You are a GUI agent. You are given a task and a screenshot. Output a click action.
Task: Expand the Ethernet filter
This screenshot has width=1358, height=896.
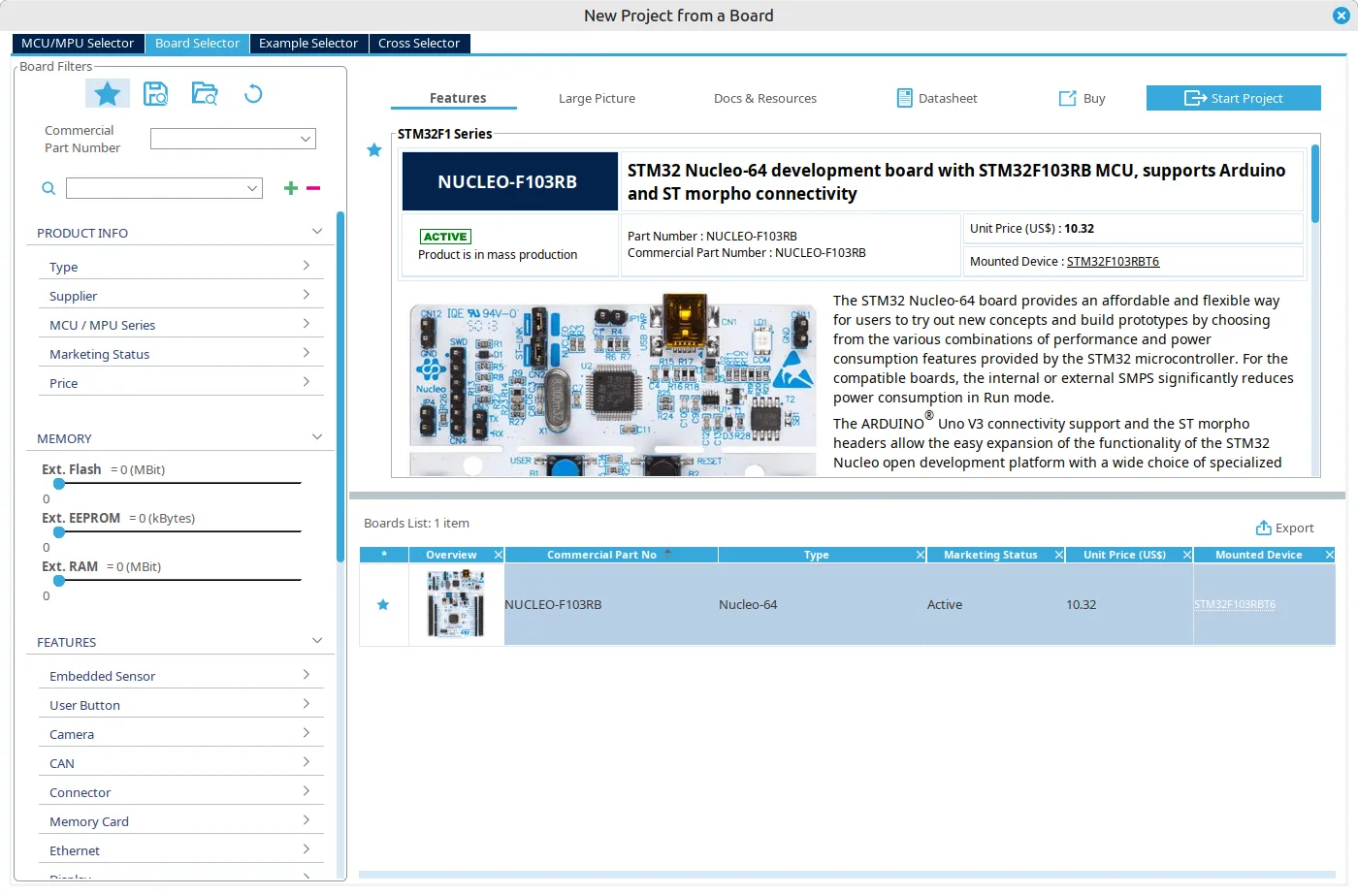point(306,849)
